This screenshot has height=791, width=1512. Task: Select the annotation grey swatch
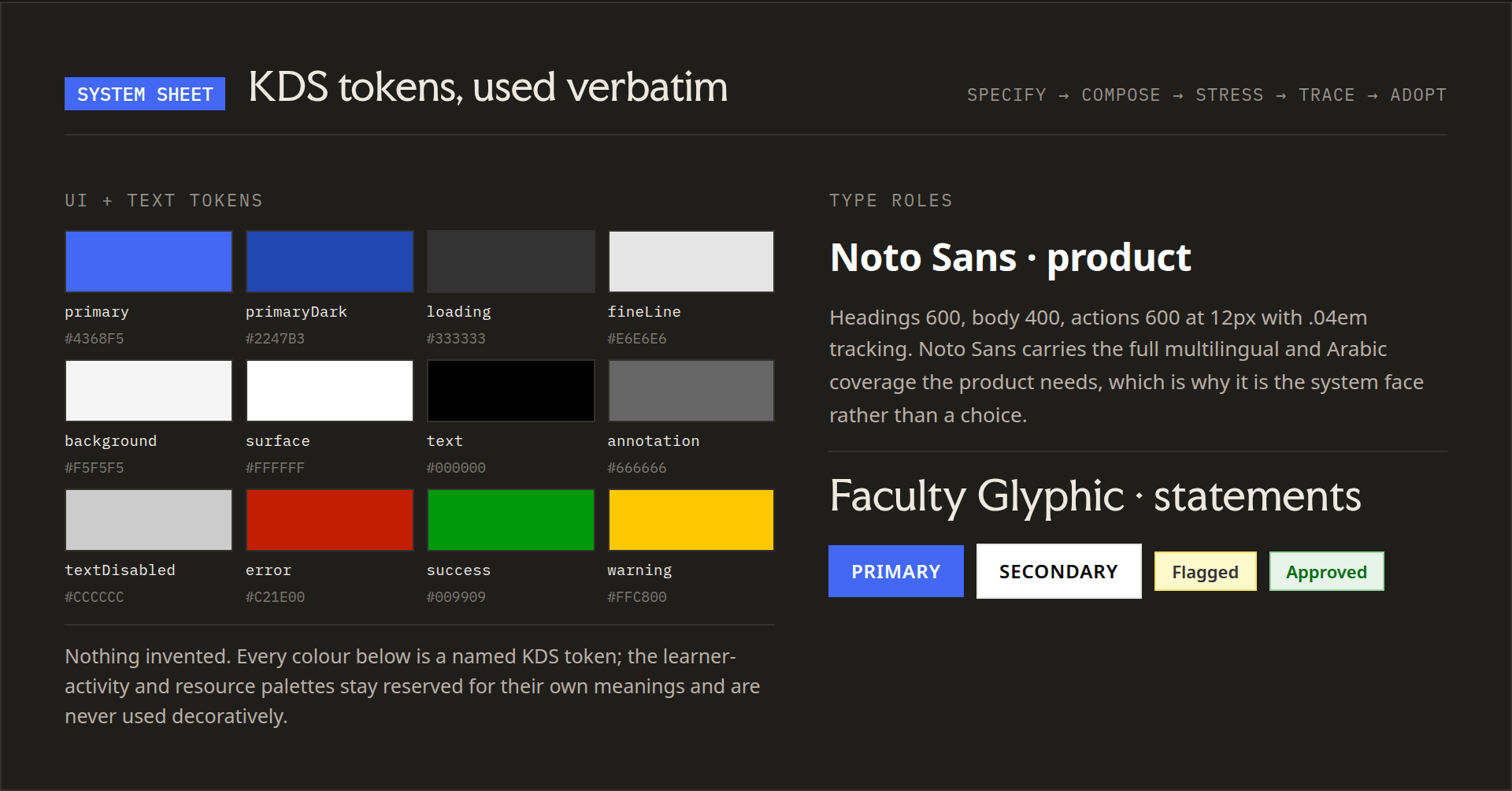pyautogui.click(x=691, y=391)
